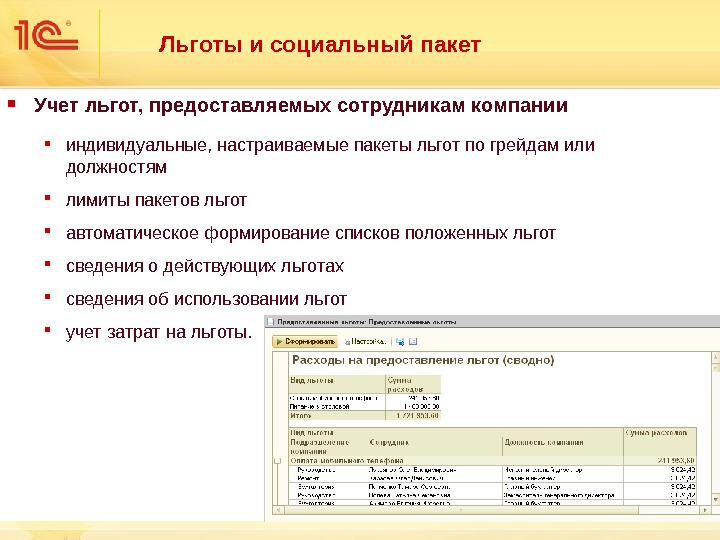Click the total value 1 721 953,60
The width and height of the screenshot is (720, 540).
(417, 416)
